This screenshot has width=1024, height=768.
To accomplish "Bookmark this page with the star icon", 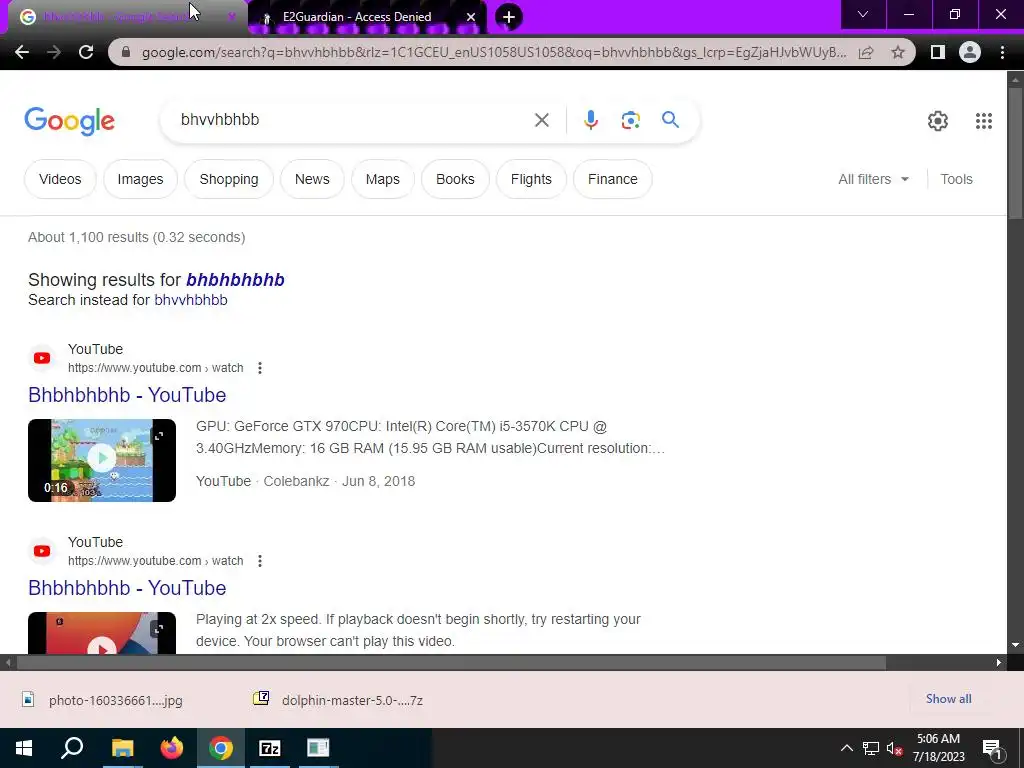I will [x=898, y=52].
